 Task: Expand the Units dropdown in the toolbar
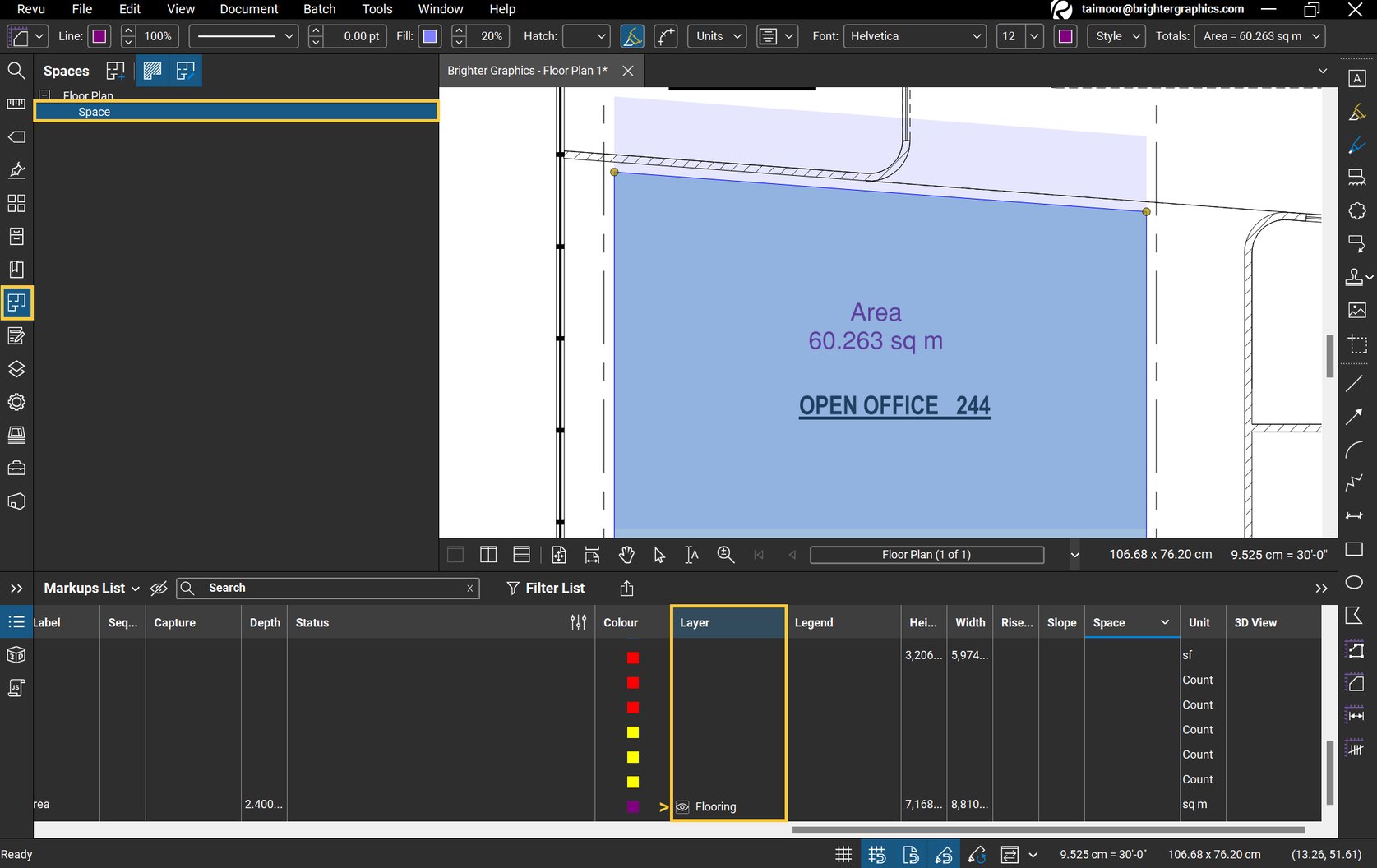[x=716, y=36]
